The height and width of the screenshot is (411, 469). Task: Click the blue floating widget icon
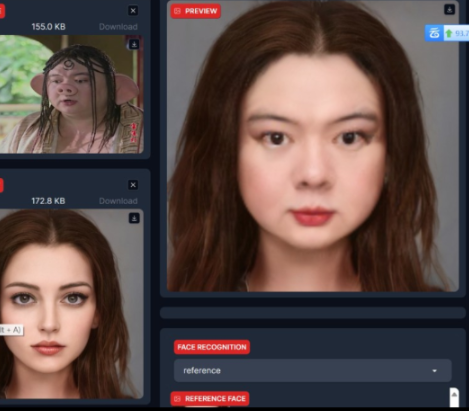pos(434,33)
